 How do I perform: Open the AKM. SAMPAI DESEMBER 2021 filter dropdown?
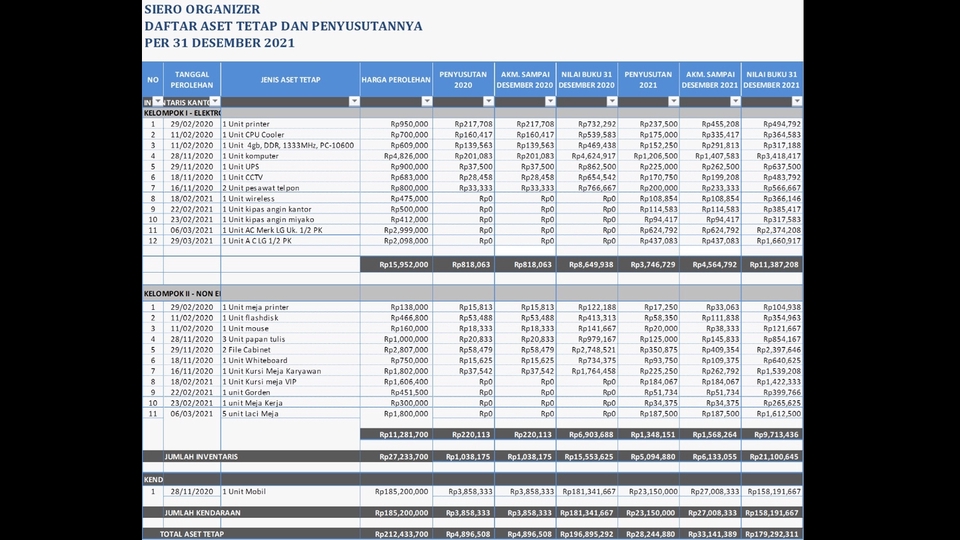pyautogui.click(x=735, y=102)
